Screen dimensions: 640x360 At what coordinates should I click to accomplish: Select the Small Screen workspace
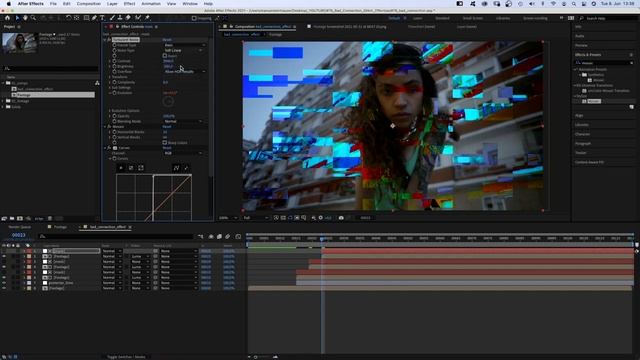pos(473,18)
